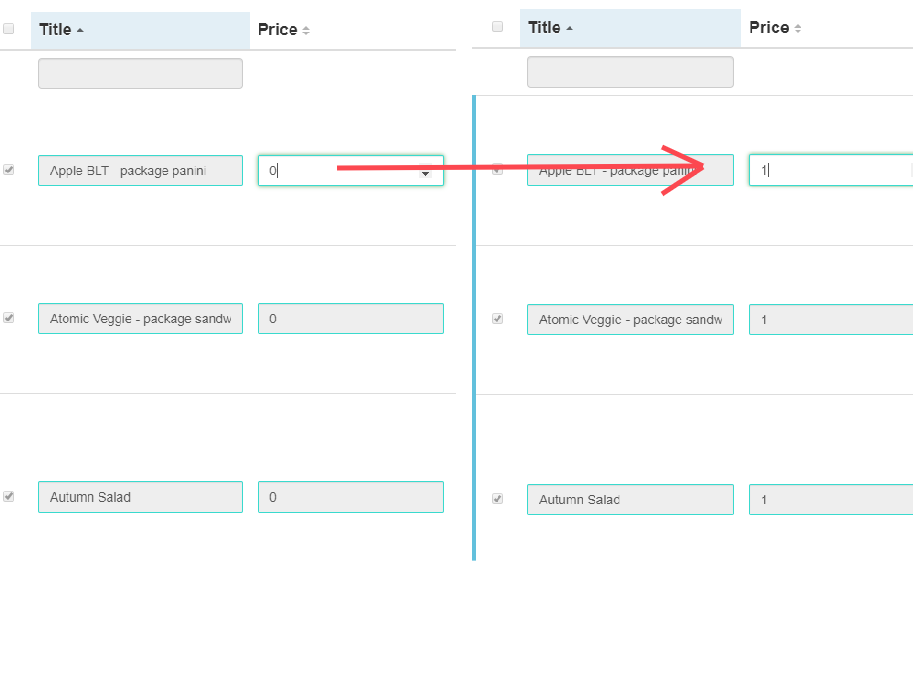This screenshot has height=691, width=913.
Task: Sort by Price in right table
Action: 775,28
